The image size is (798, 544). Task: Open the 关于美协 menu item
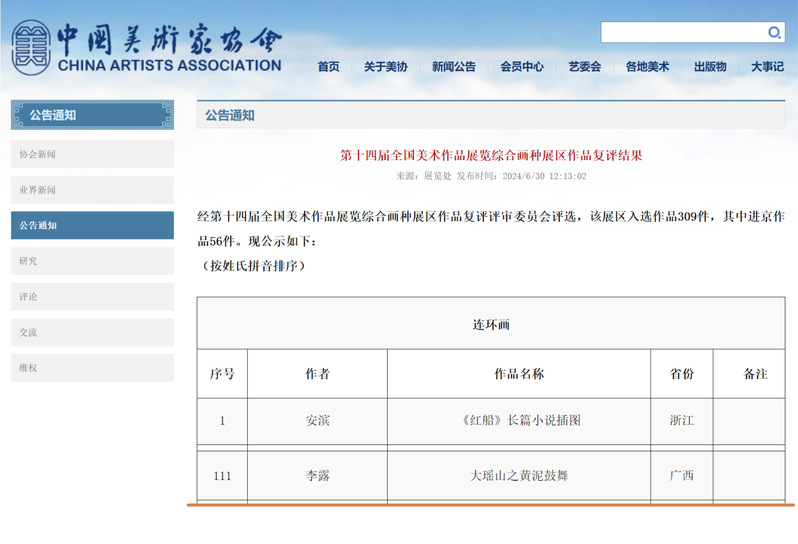coord(385,67)
